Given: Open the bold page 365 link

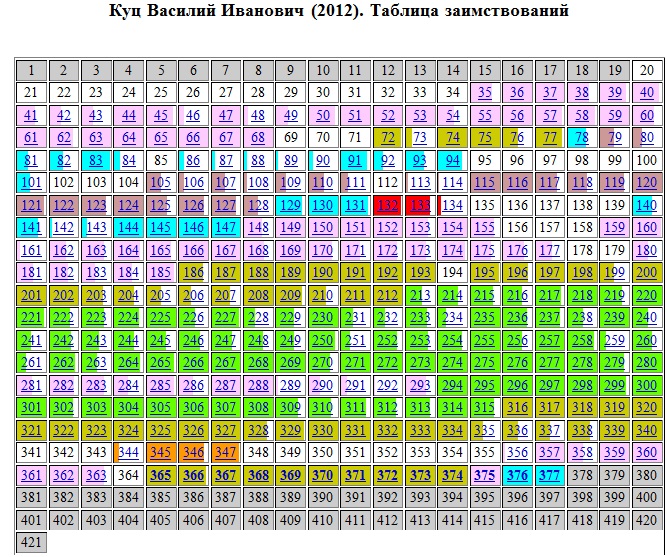Looking at the screenshot, I should pyautogui.click(x=160, y=475).
